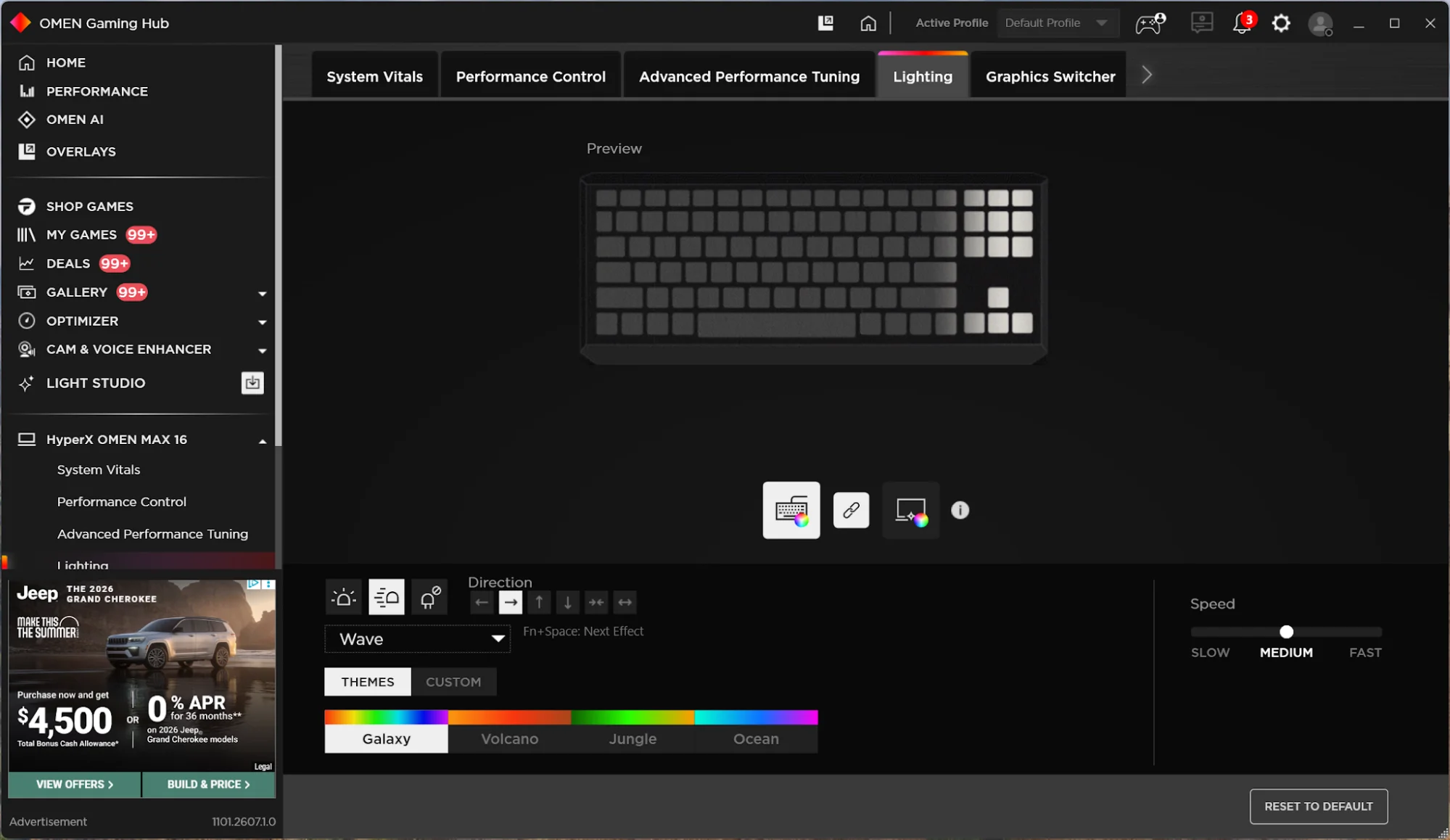The width and height of the screenshot is (1450, 840).
Task: Switch to Advanced Performance Tuning tab
Action: pos(749,76)
